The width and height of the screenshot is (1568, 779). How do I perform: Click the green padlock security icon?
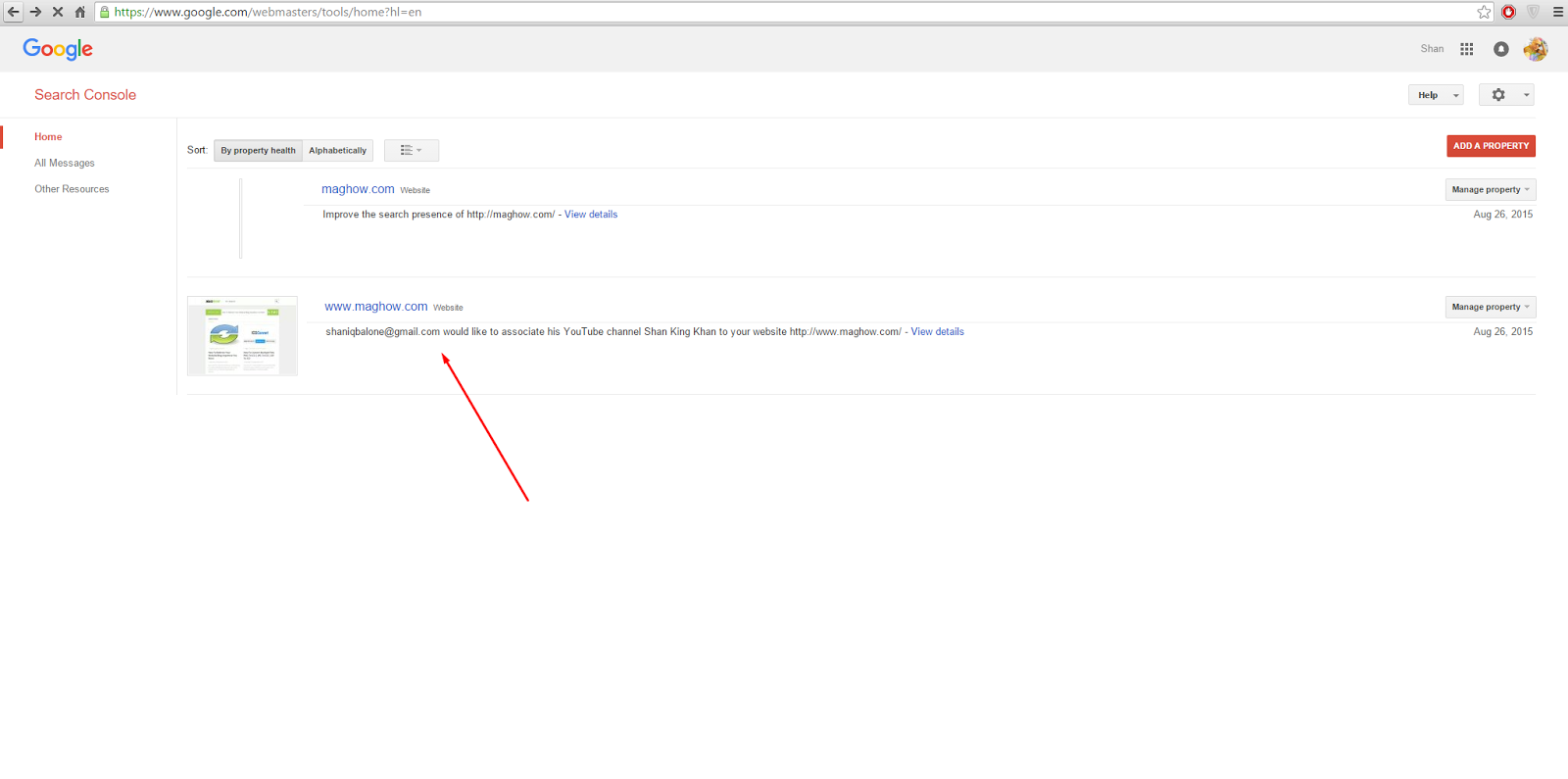(105, 12)
